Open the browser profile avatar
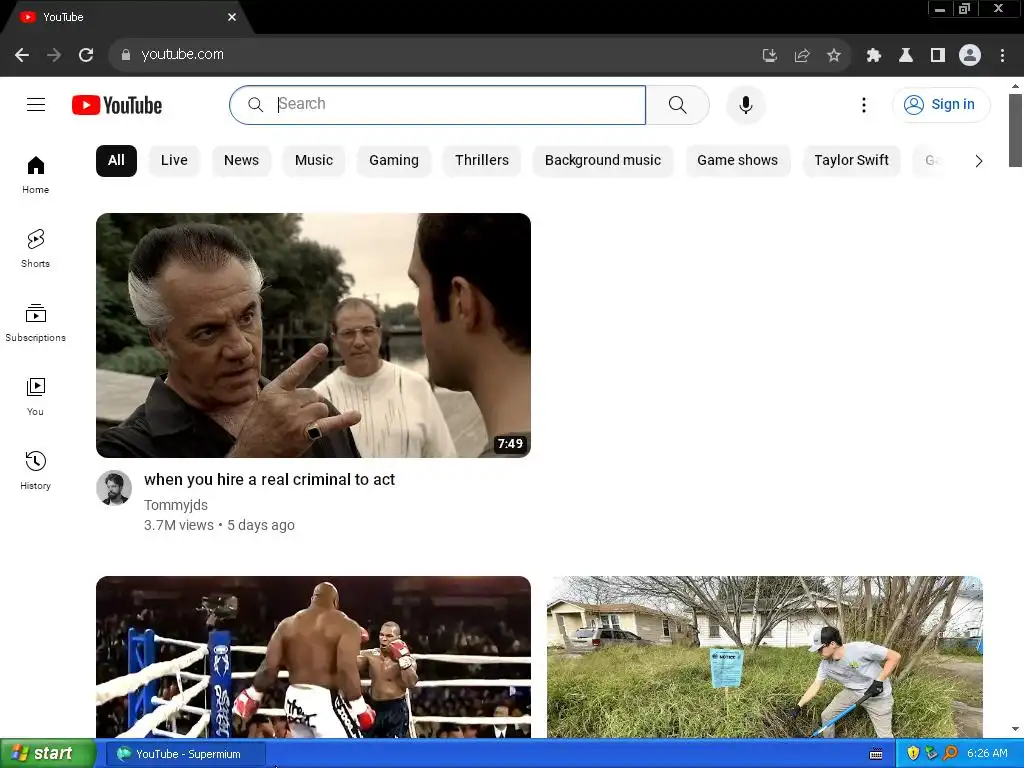 tap(970, 56)
